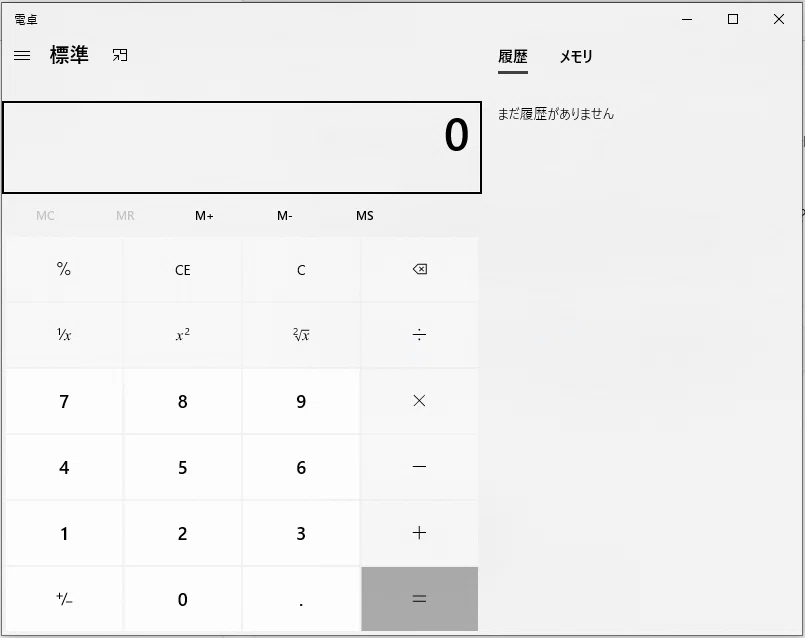Clear all with the C button

[301, 269]
